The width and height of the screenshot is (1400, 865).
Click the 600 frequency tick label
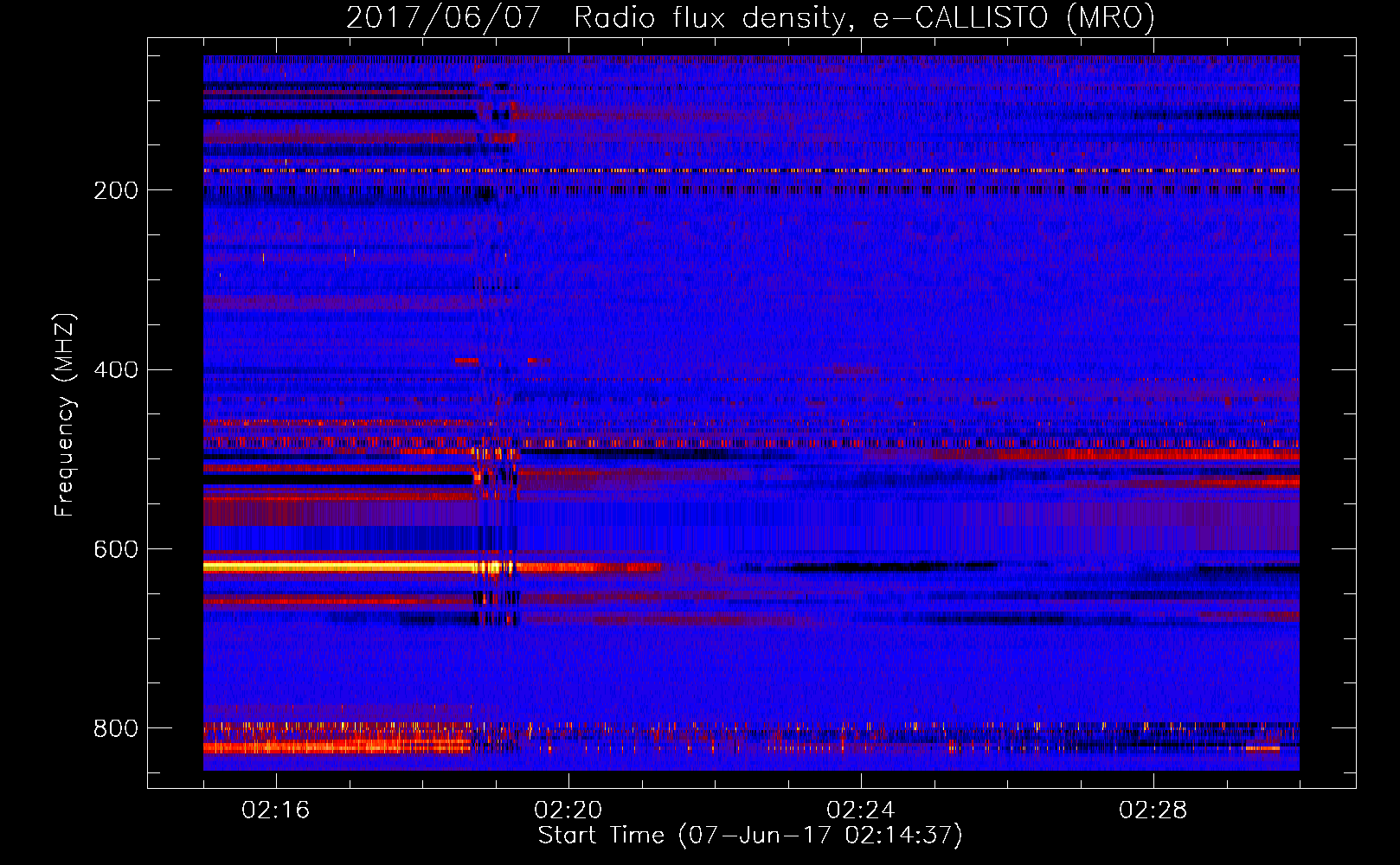click(x=116, y=550)
